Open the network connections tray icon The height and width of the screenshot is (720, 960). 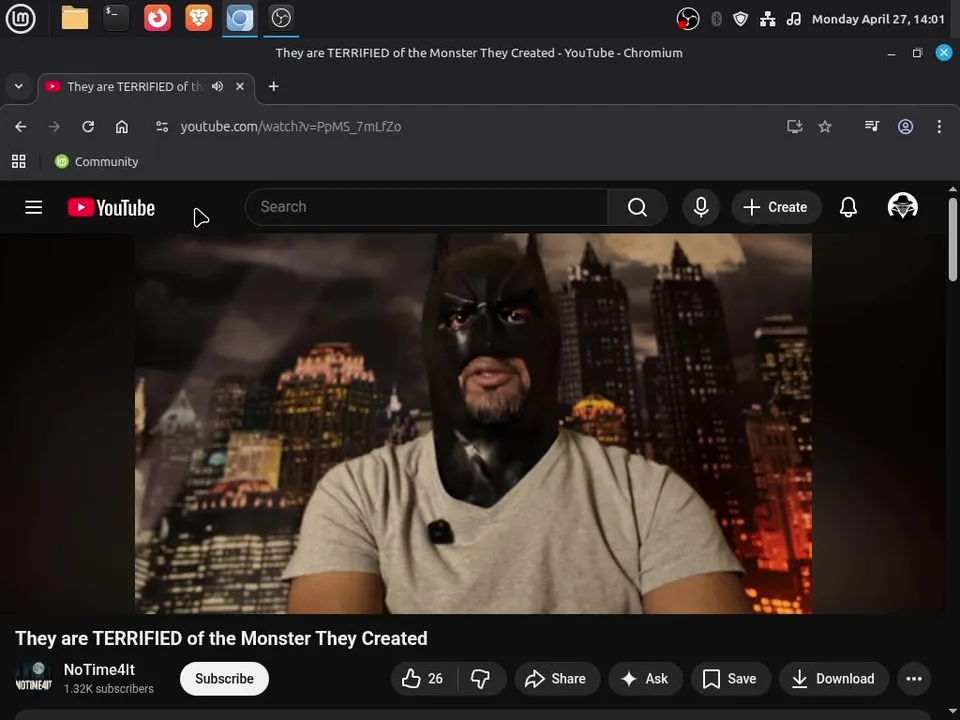point(768,19)
